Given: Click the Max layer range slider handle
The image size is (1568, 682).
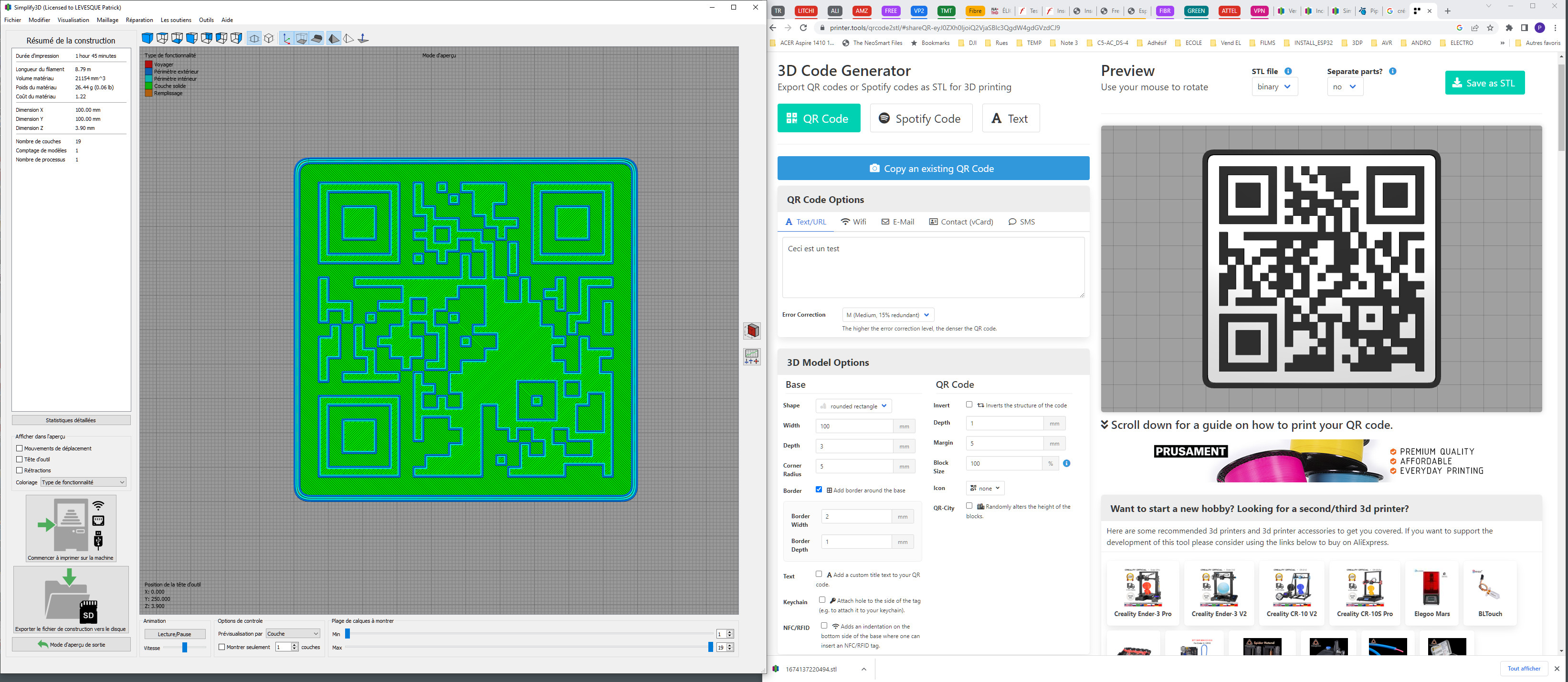Looking at the screenshot, I should (710, 647).
